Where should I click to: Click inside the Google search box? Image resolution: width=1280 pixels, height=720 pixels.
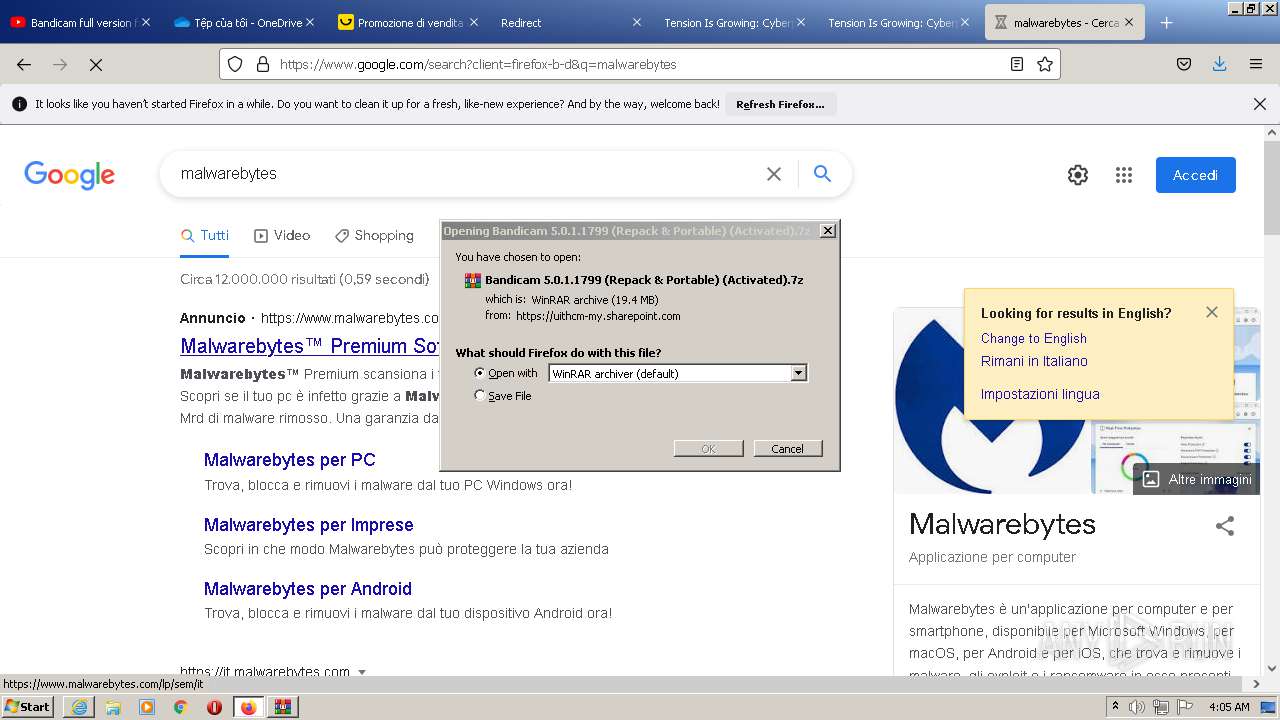465,174
